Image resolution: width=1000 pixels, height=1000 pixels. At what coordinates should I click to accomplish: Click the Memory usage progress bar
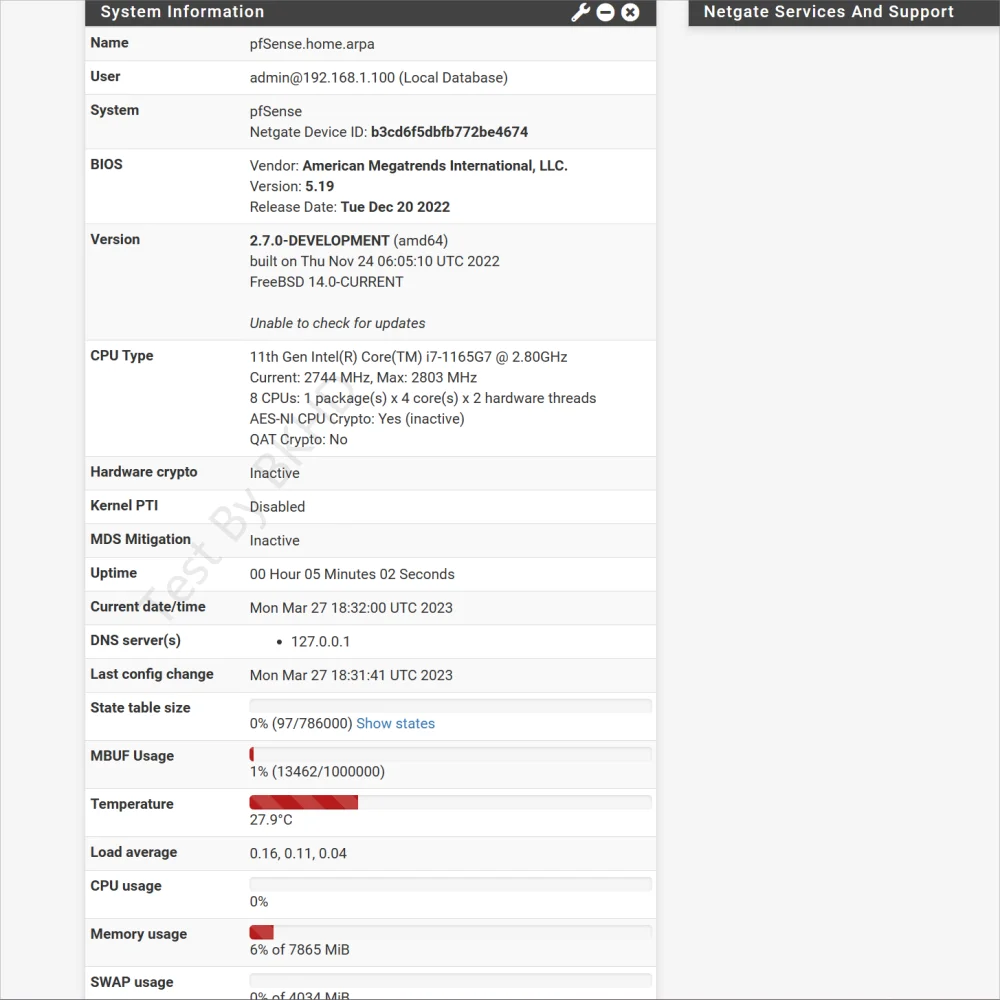450,932
